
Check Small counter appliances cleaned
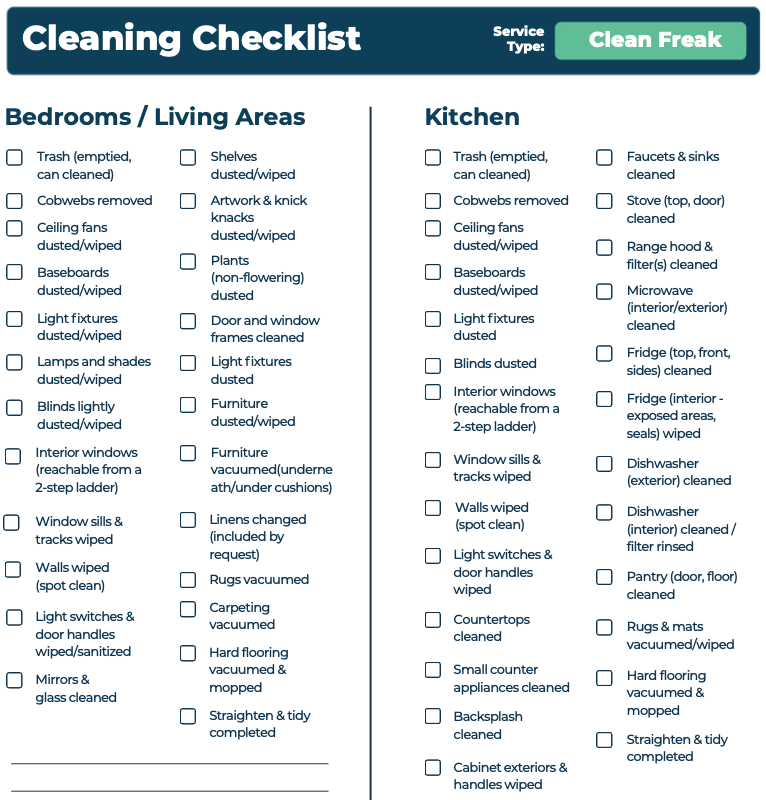(433, 670)
